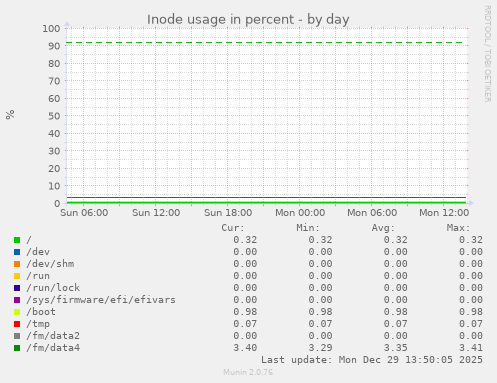Click the '/fm/data2' legend label

click(53, 336)
